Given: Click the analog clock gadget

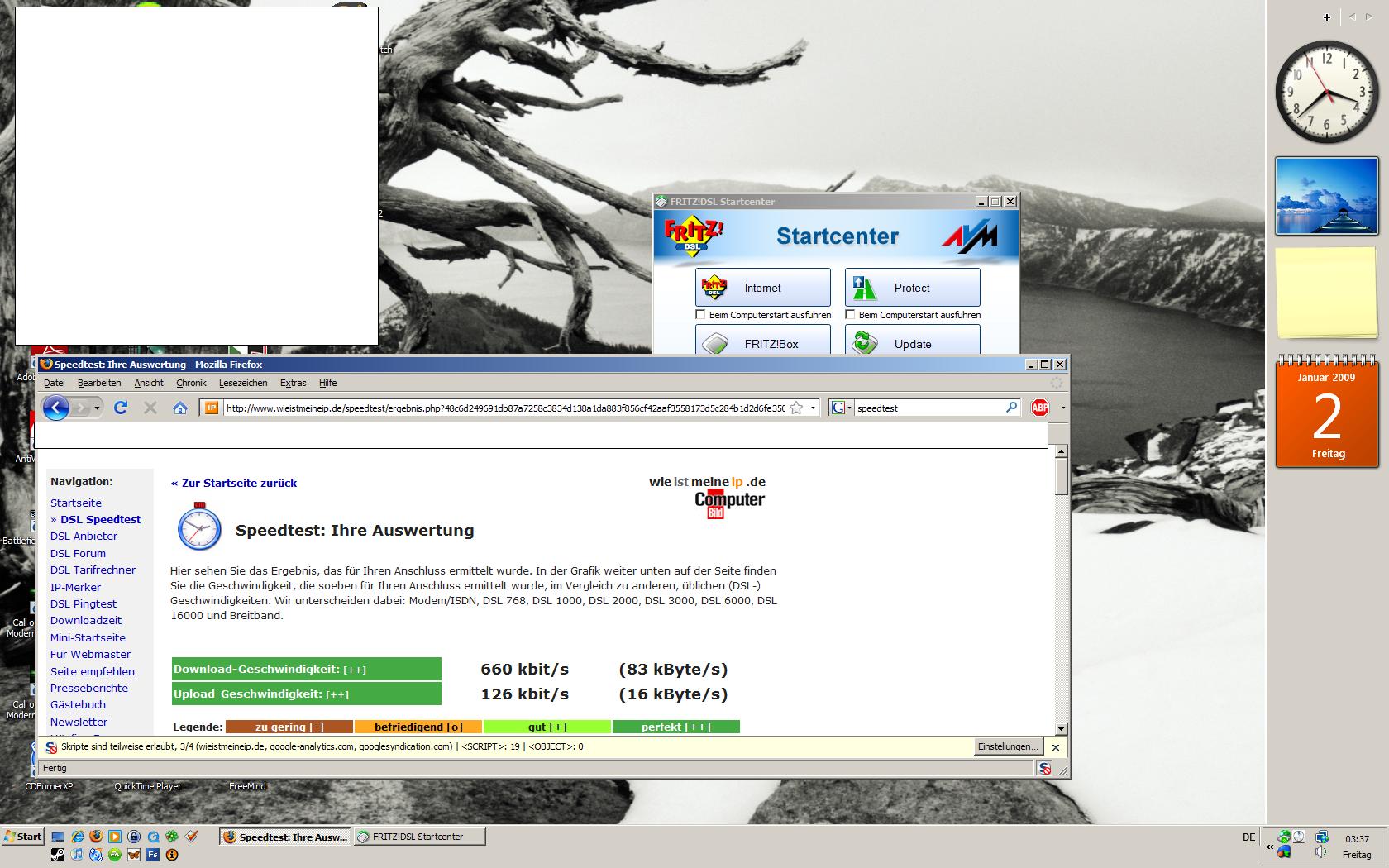Looking at the screenshot, I should pos(1327,92).
